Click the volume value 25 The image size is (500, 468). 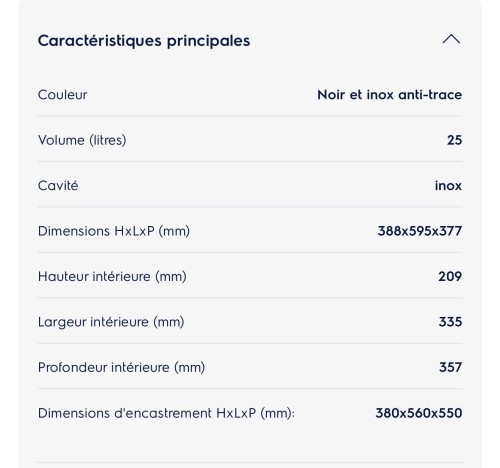coord(455,140)
